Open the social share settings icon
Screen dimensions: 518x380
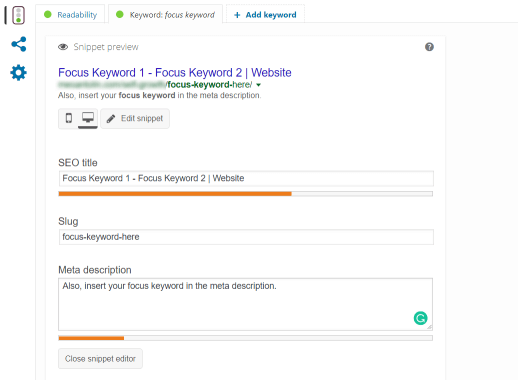(x=19, y=44)
